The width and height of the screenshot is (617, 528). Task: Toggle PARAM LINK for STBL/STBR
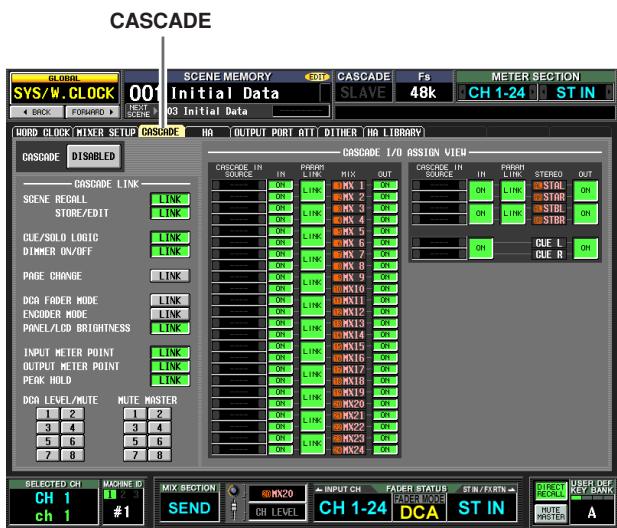pyautogui.click(x=513, y=214)
